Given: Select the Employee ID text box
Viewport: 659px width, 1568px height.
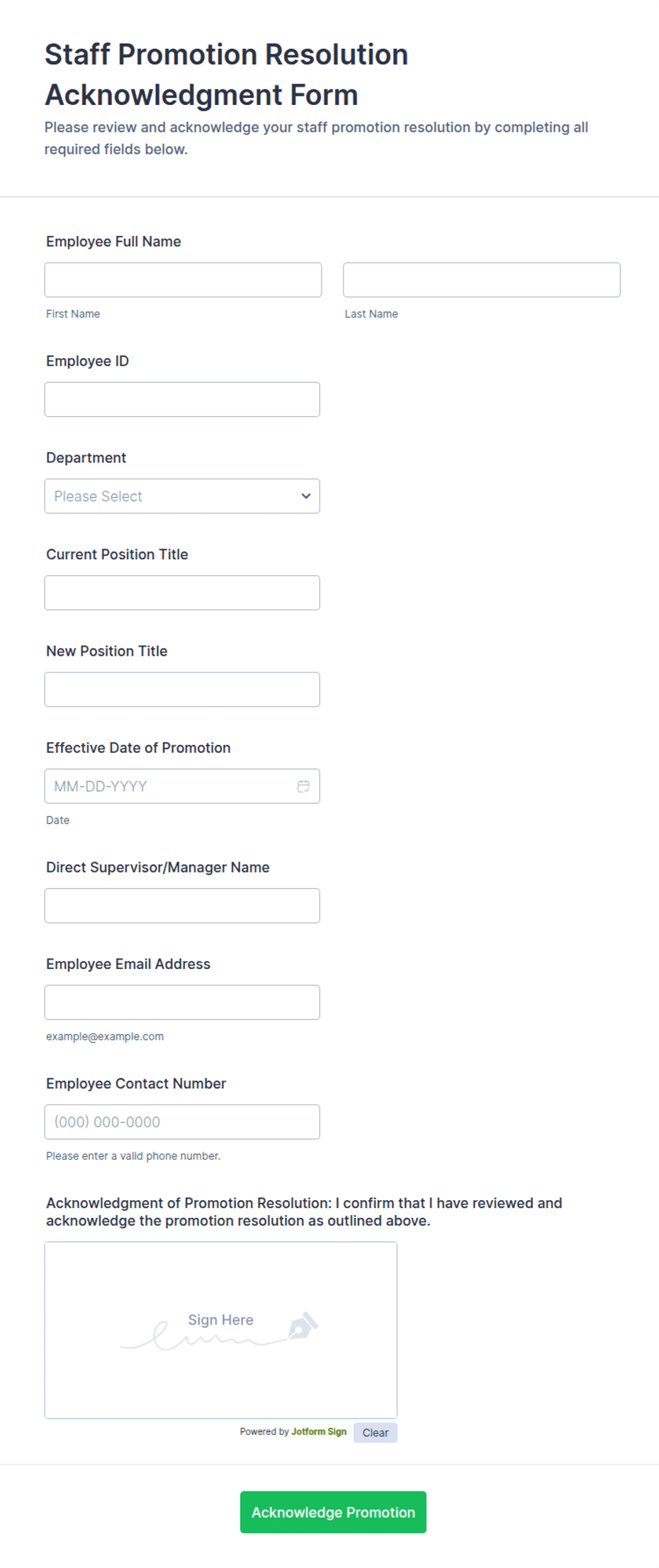Looking at the screenshot, I should click(x=182, y=400).
